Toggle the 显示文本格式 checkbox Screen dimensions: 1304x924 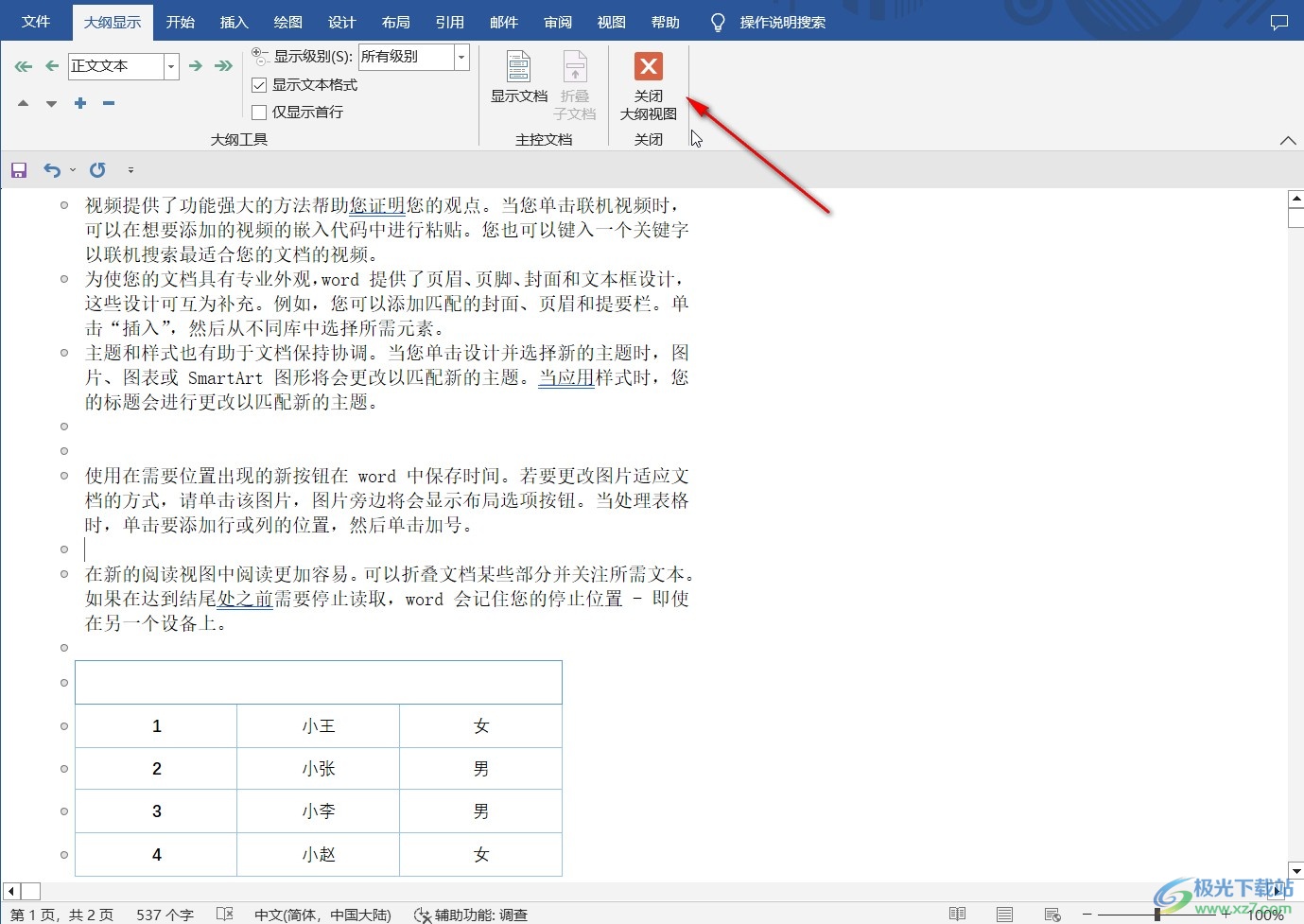[x=259, y=85]
